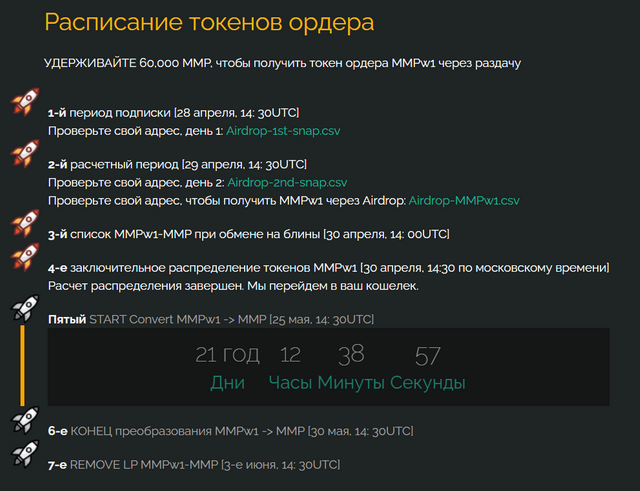The height and width of the screenshot is (491, 640).
Task: Click the '1-й период подписки' line
Action: (x=173, y=113)
